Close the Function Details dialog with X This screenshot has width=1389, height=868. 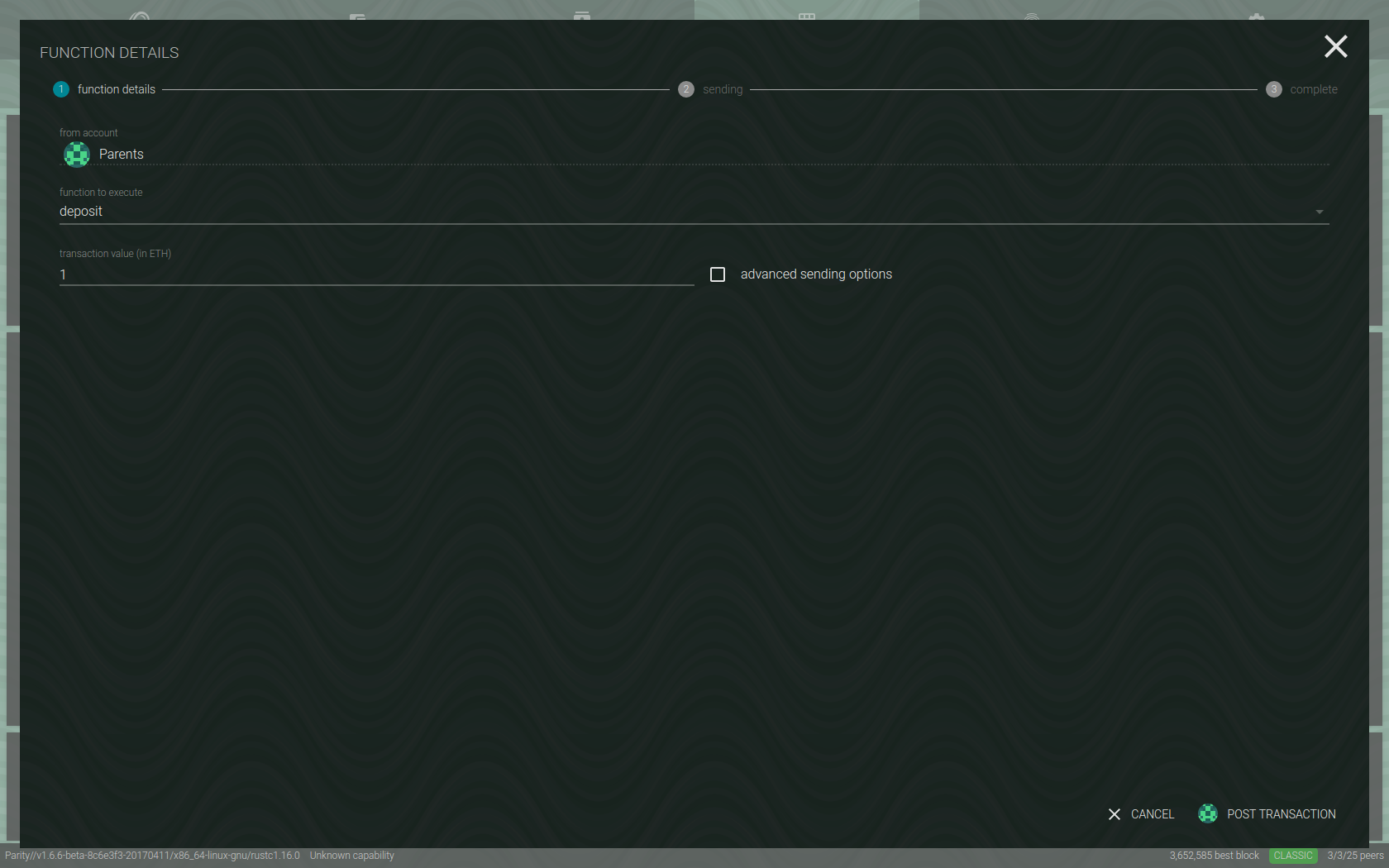click(x=1335, y=46)
